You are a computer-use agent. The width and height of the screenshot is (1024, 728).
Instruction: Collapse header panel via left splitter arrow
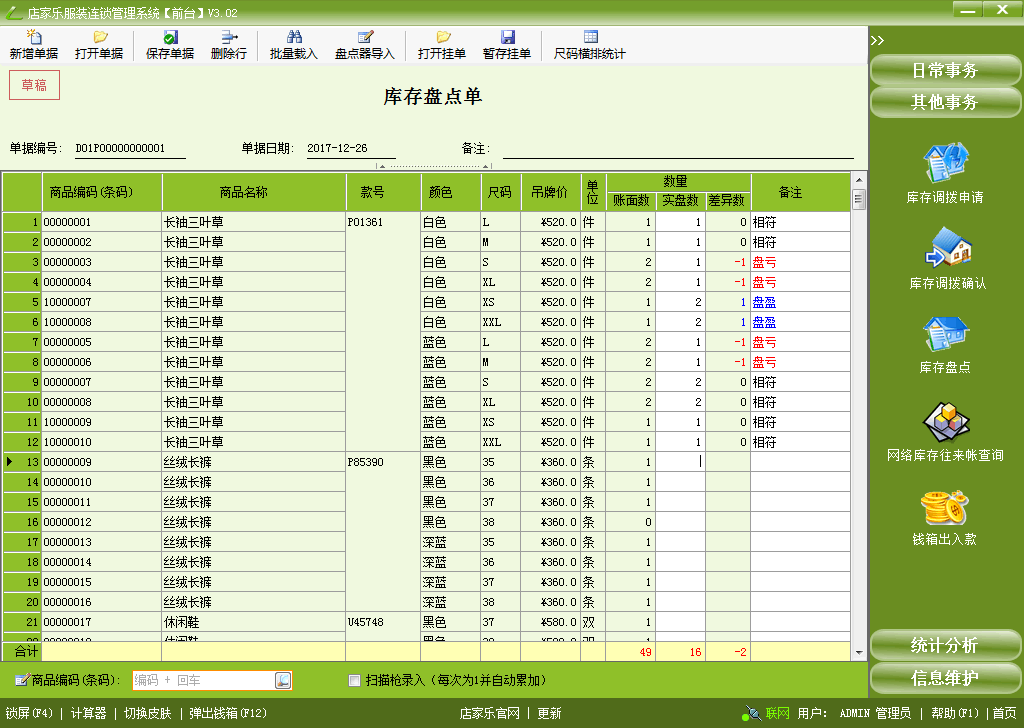tap(382, 166)
